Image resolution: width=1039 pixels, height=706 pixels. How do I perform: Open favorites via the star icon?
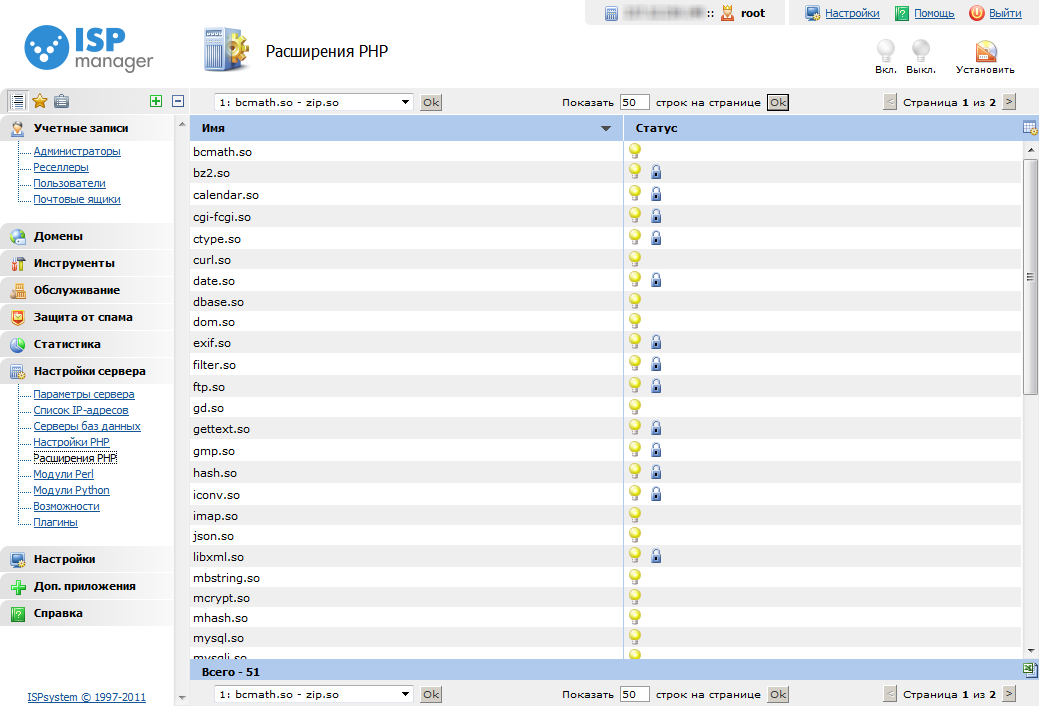(40, 101)
